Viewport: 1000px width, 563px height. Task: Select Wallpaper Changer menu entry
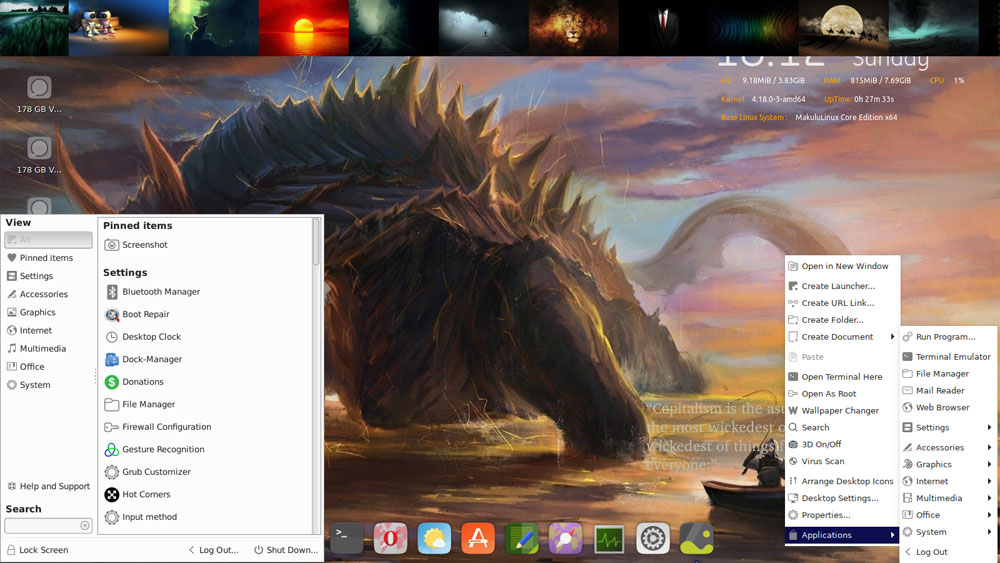(x=842, y=411)
